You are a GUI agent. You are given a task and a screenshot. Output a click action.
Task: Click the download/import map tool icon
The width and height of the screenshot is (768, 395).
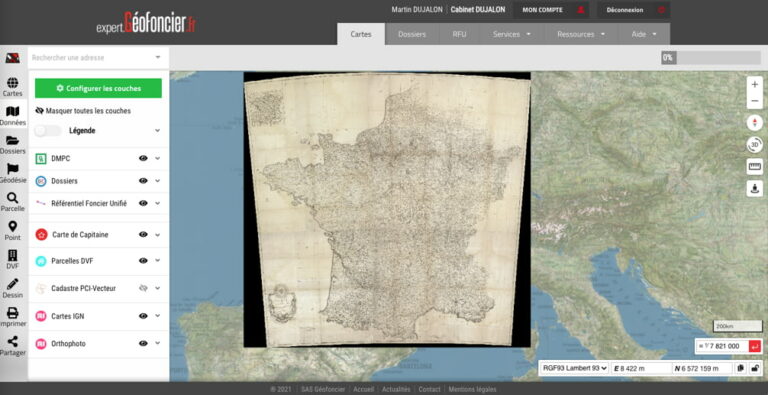(x=755, y=188)
